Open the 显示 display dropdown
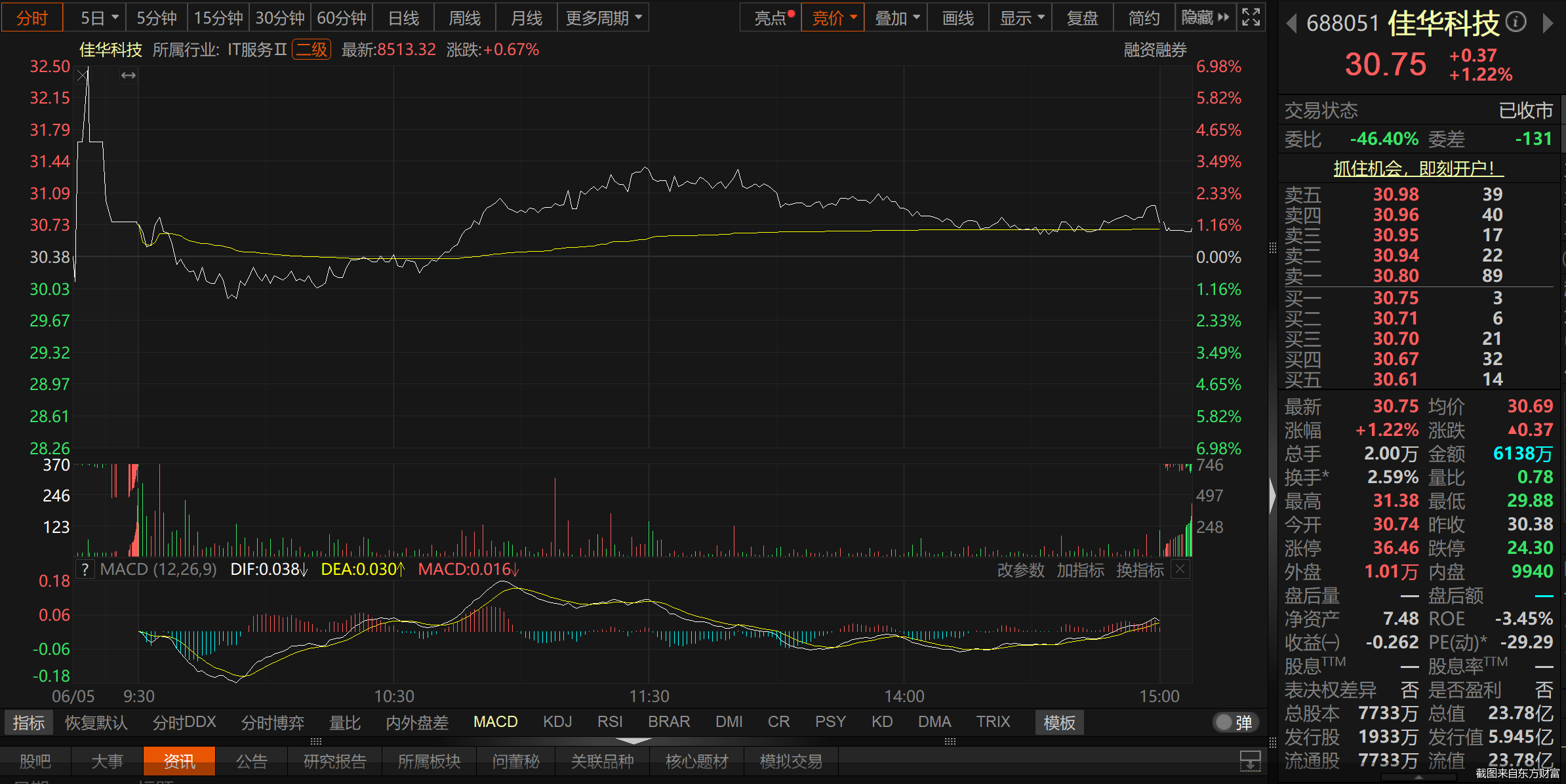 click(x=1021, y=18)
